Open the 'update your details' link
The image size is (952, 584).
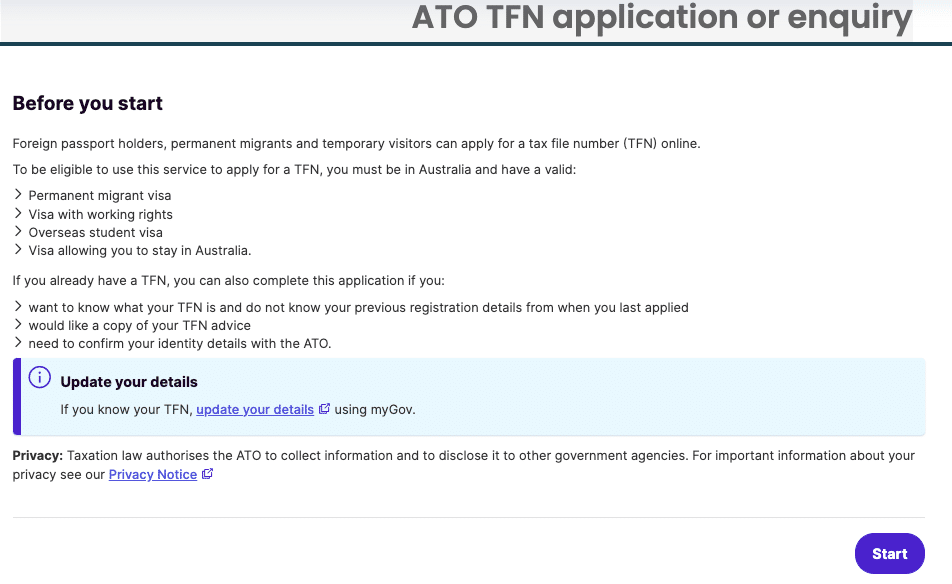click(x=255, y=409)
